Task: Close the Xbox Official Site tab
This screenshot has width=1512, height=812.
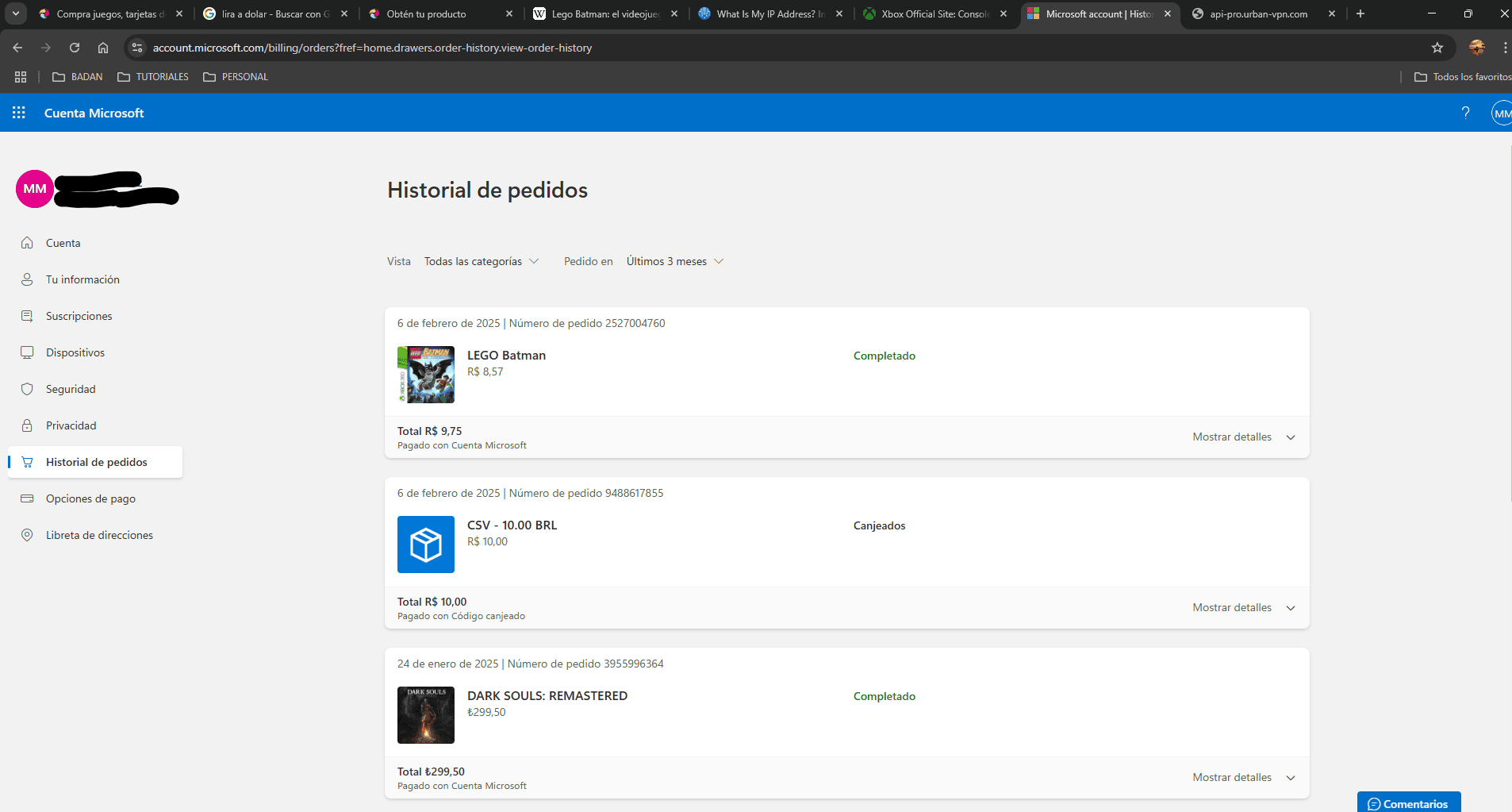Action: pyautogui.click(x=1004, y=13)
